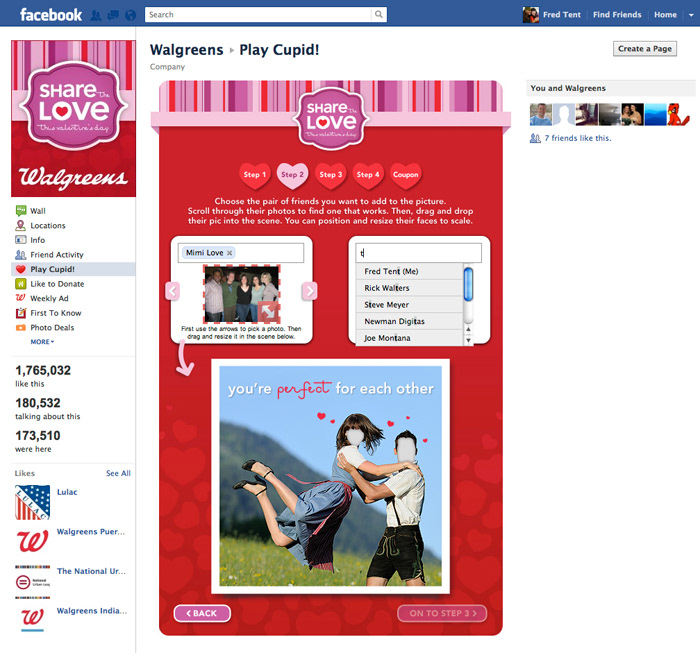700x653 pixels.
Task: Click the Create a Page button
Action: (645, 49)
